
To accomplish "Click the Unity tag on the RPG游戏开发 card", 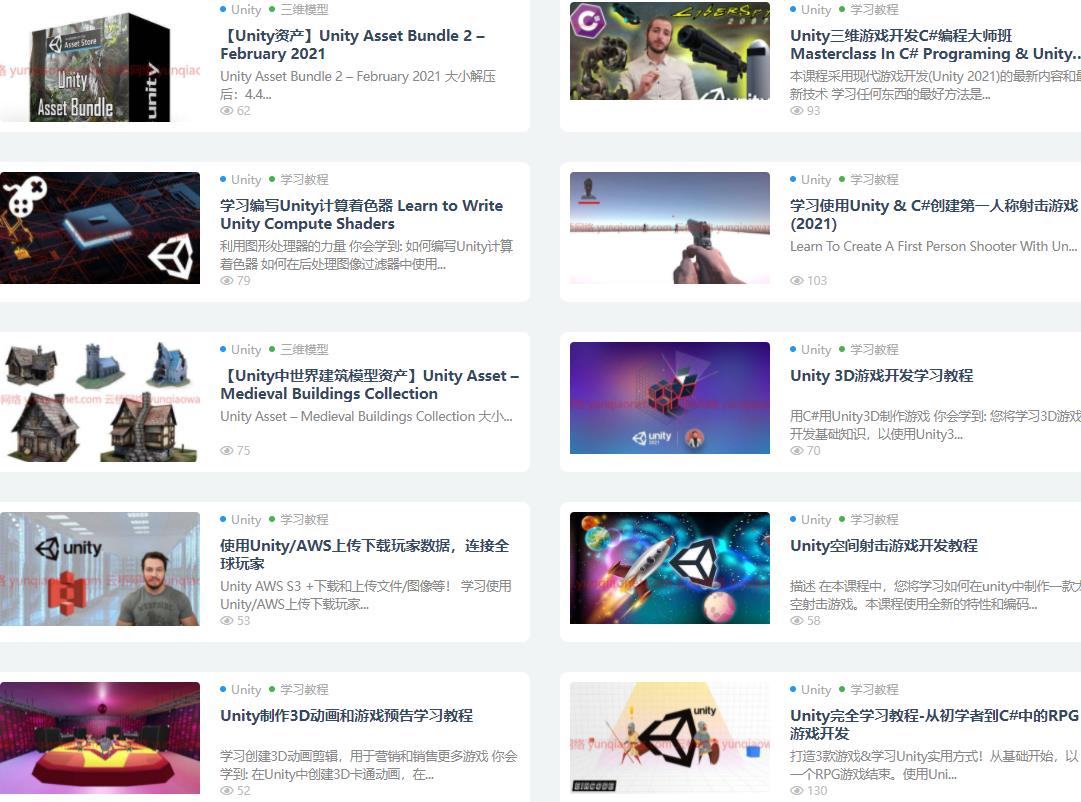I will [816, 690].
